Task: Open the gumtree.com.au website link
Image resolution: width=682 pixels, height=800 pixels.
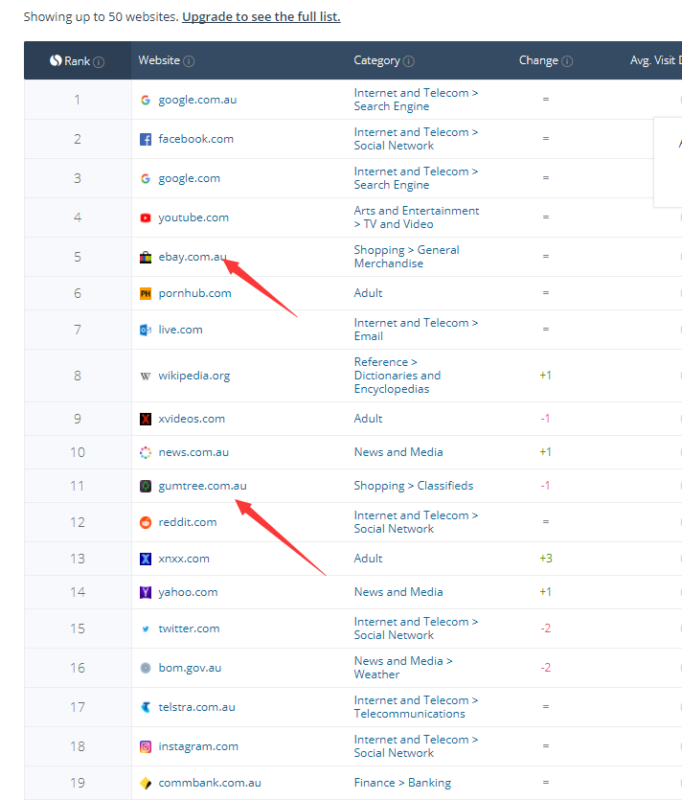Action: tap(203, 486)
